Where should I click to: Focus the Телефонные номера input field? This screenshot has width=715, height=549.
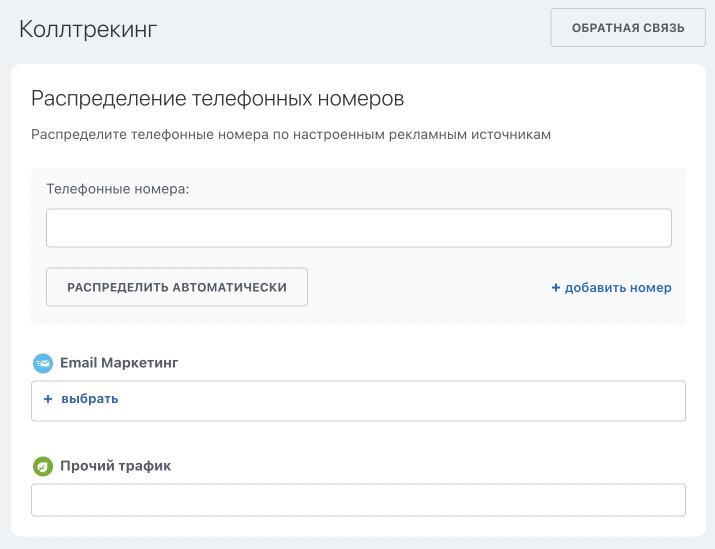point(358,228)
